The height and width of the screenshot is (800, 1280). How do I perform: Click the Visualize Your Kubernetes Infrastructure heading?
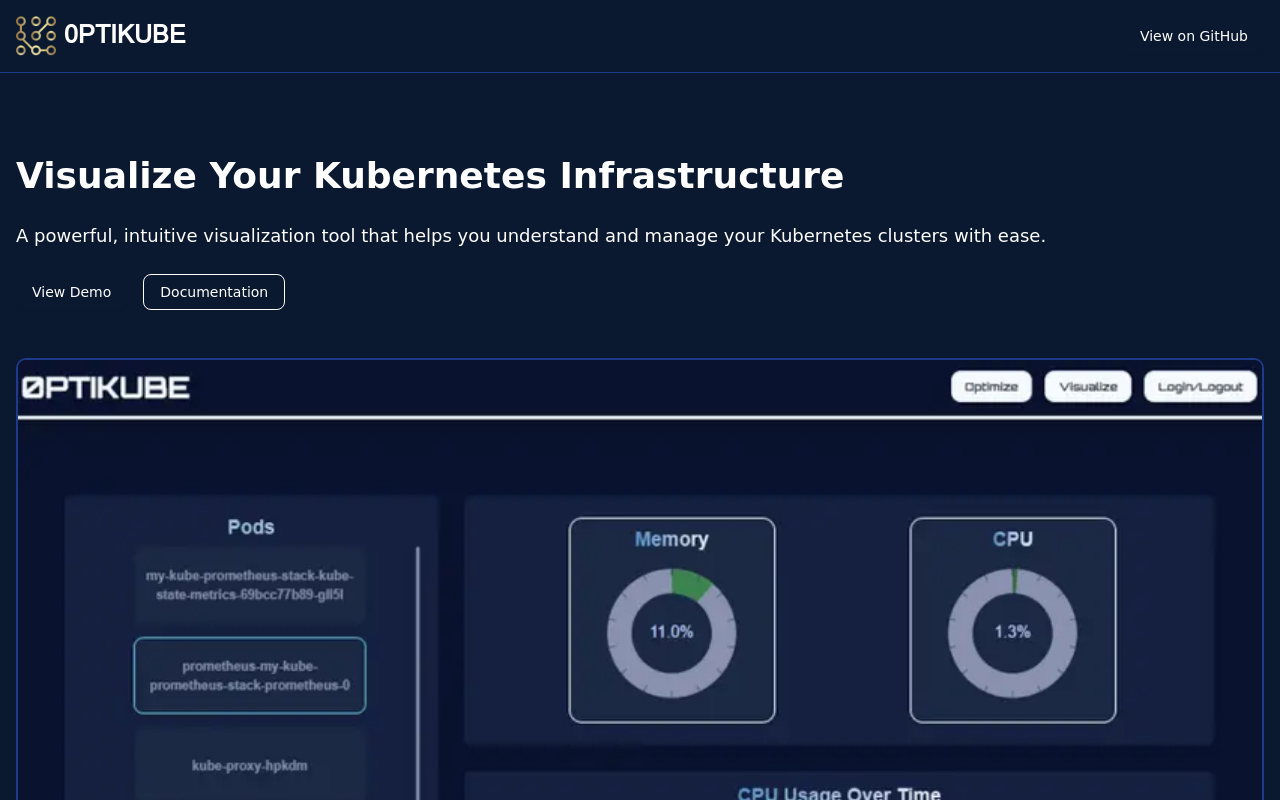pos(430,175)
